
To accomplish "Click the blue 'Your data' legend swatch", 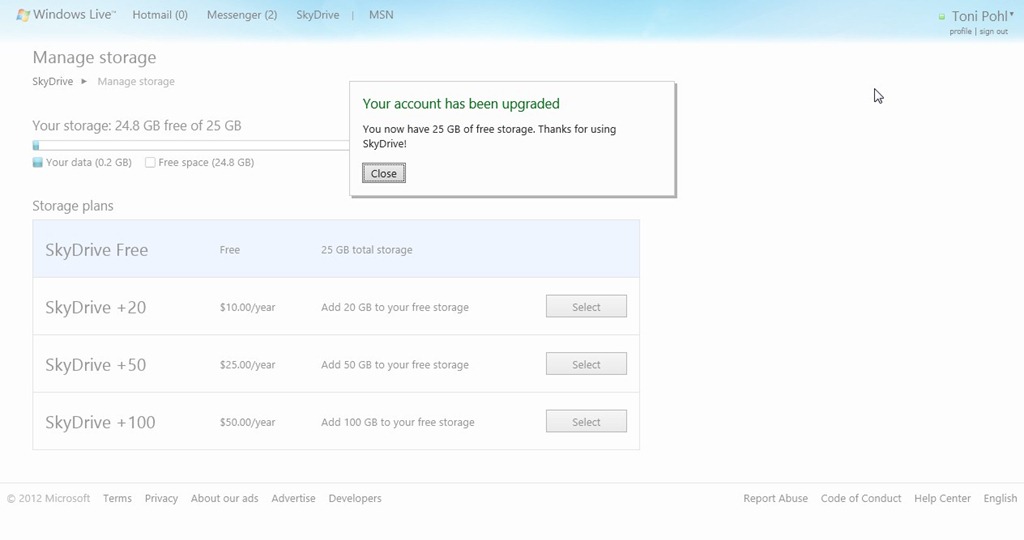I will (x=38, y=162).
